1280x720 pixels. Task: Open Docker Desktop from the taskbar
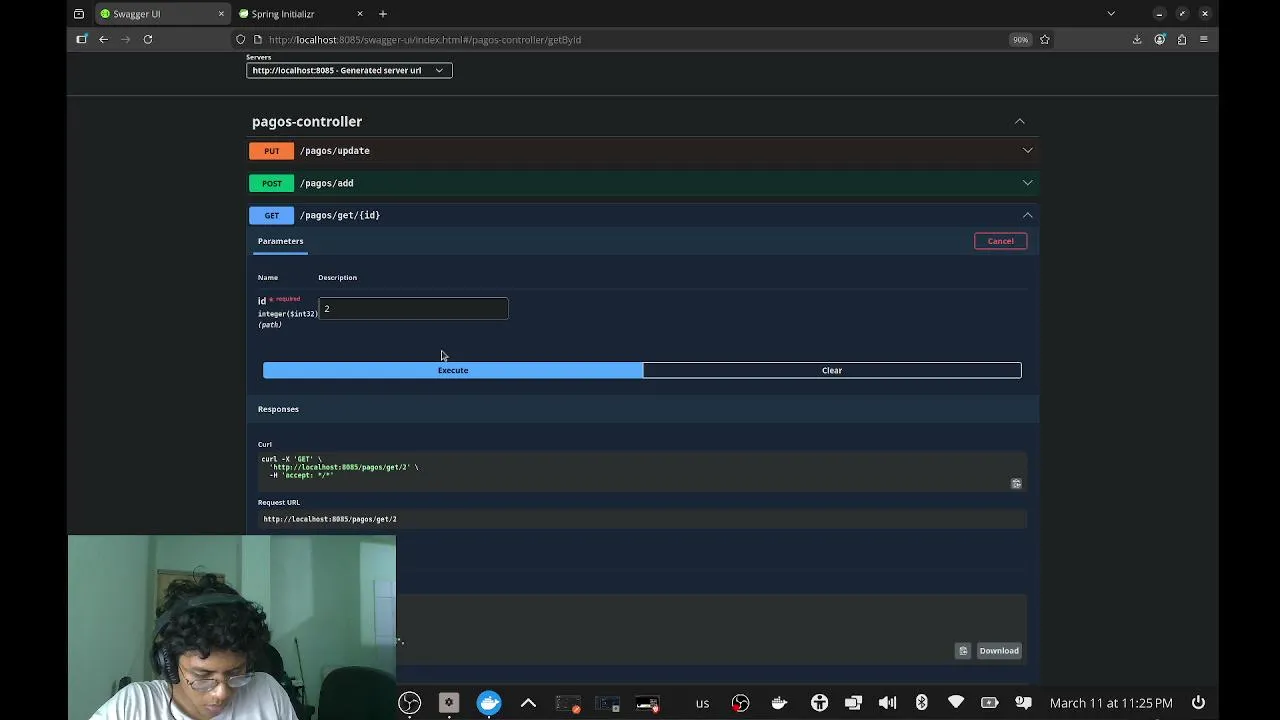489,703
